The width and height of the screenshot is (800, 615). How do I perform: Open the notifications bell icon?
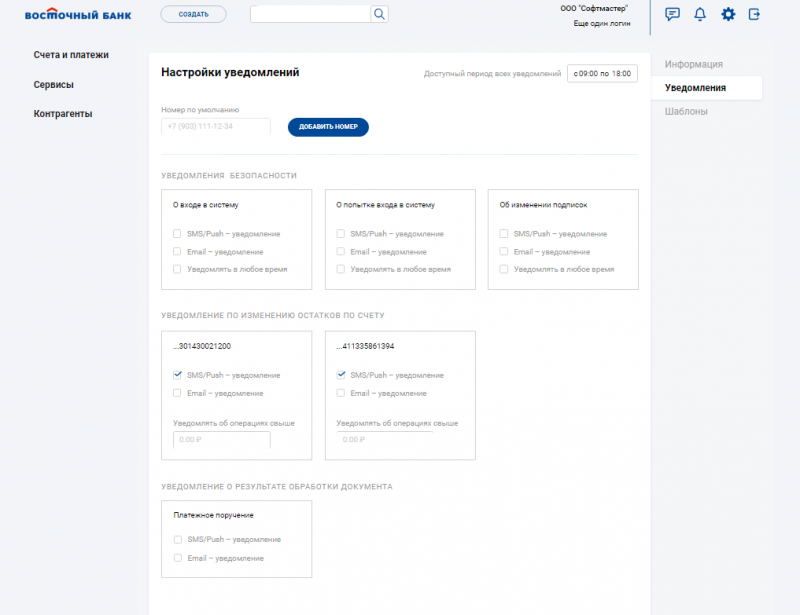(700, 14)
